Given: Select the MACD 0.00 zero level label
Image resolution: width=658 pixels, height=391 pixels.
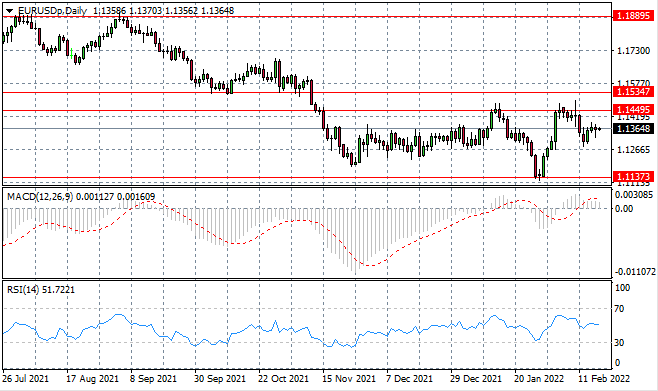Looking at the screenshot, I should [x=624, y=209].
